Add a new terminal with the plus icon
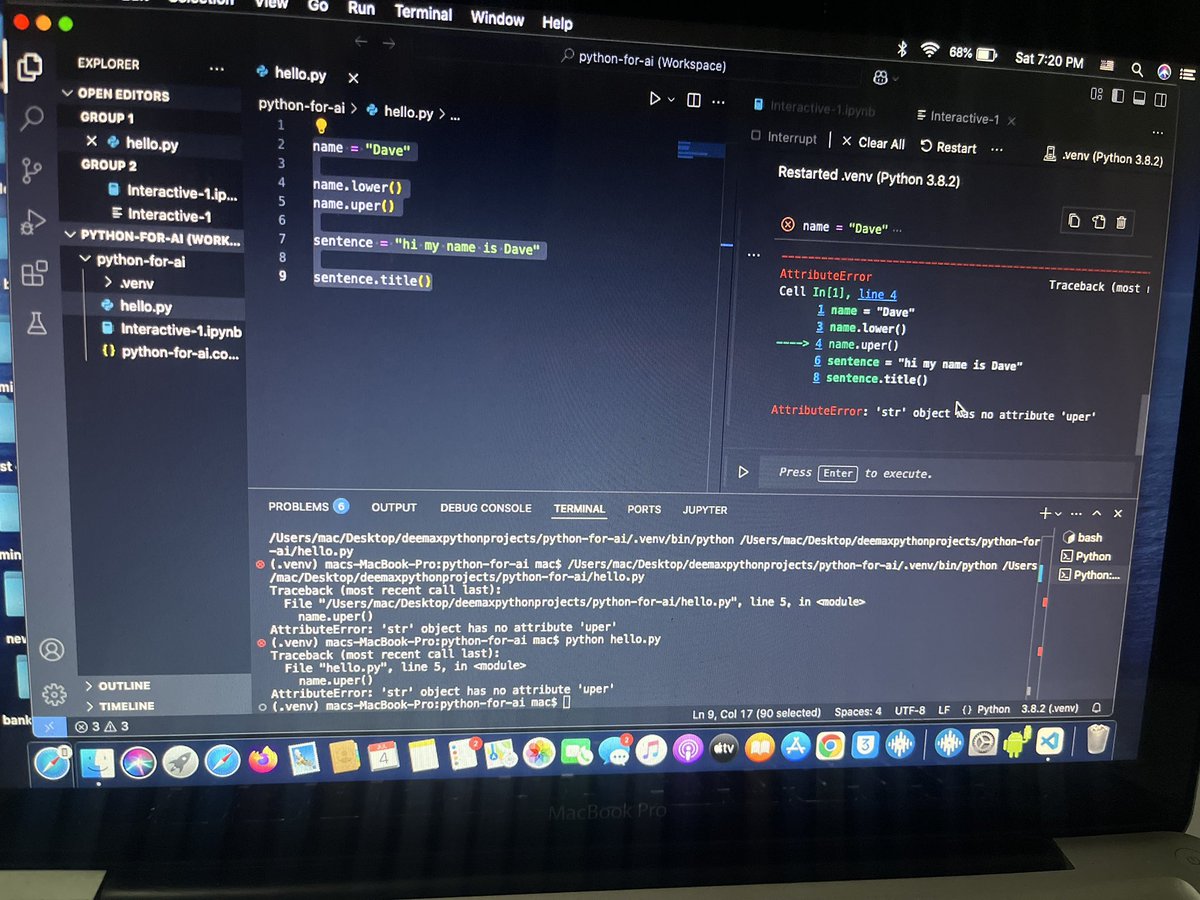 click(1045, 513)
